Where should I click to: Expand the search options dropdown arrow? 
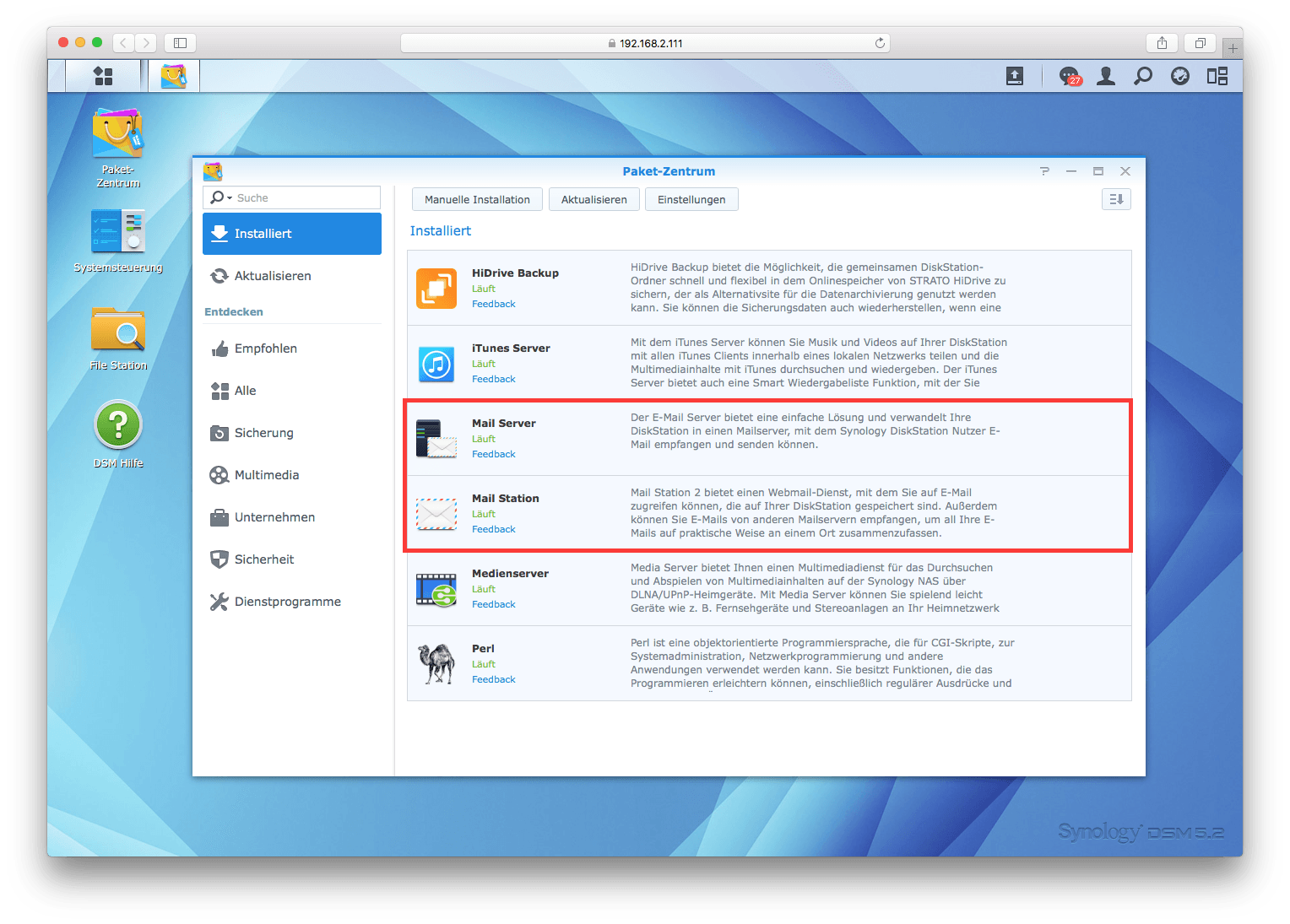(230, 198)
